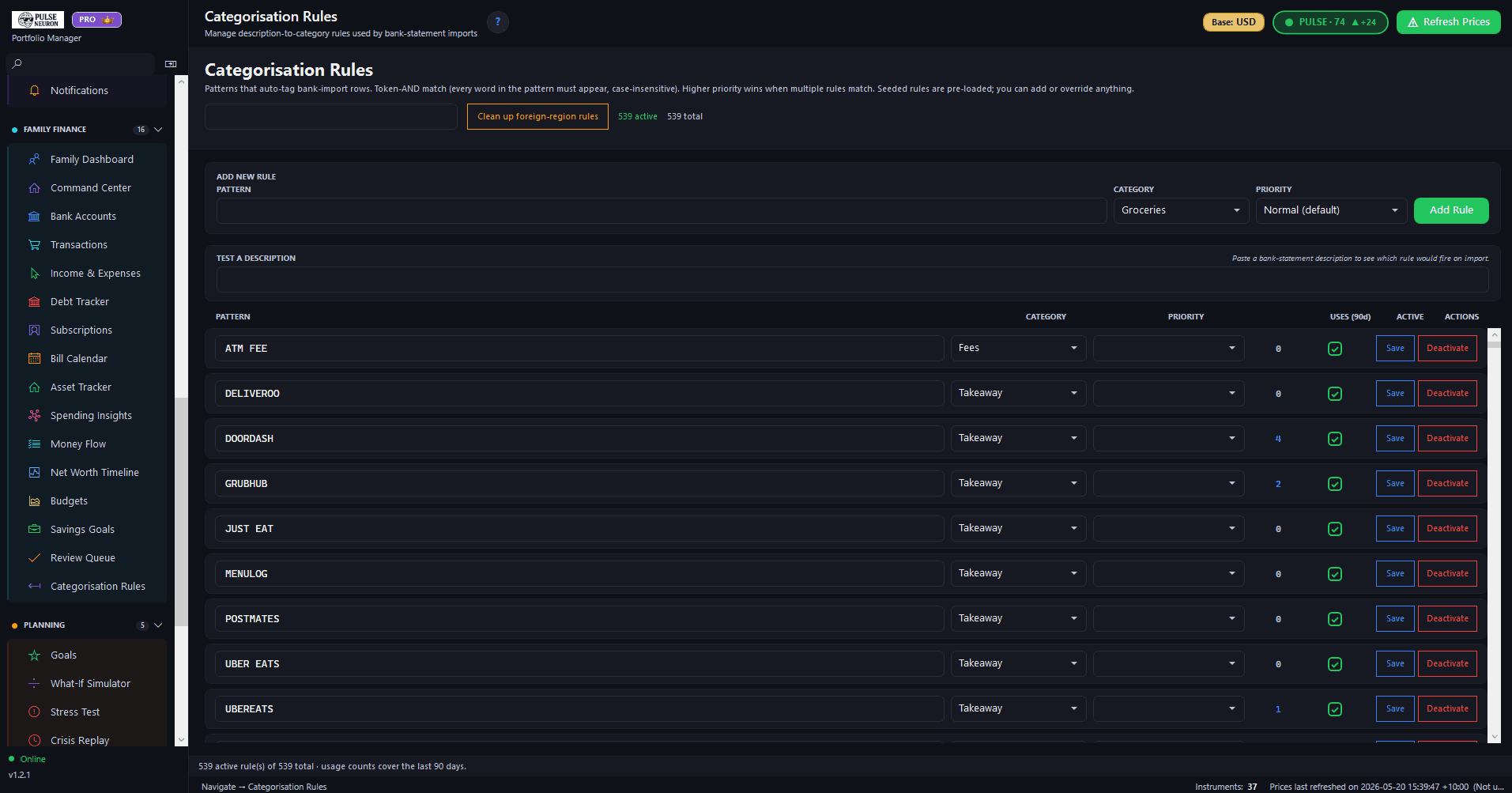The height and width of the screenshot is (793, 1512).
Task: Navigate to Budgets page
Action: click(87, 501)
